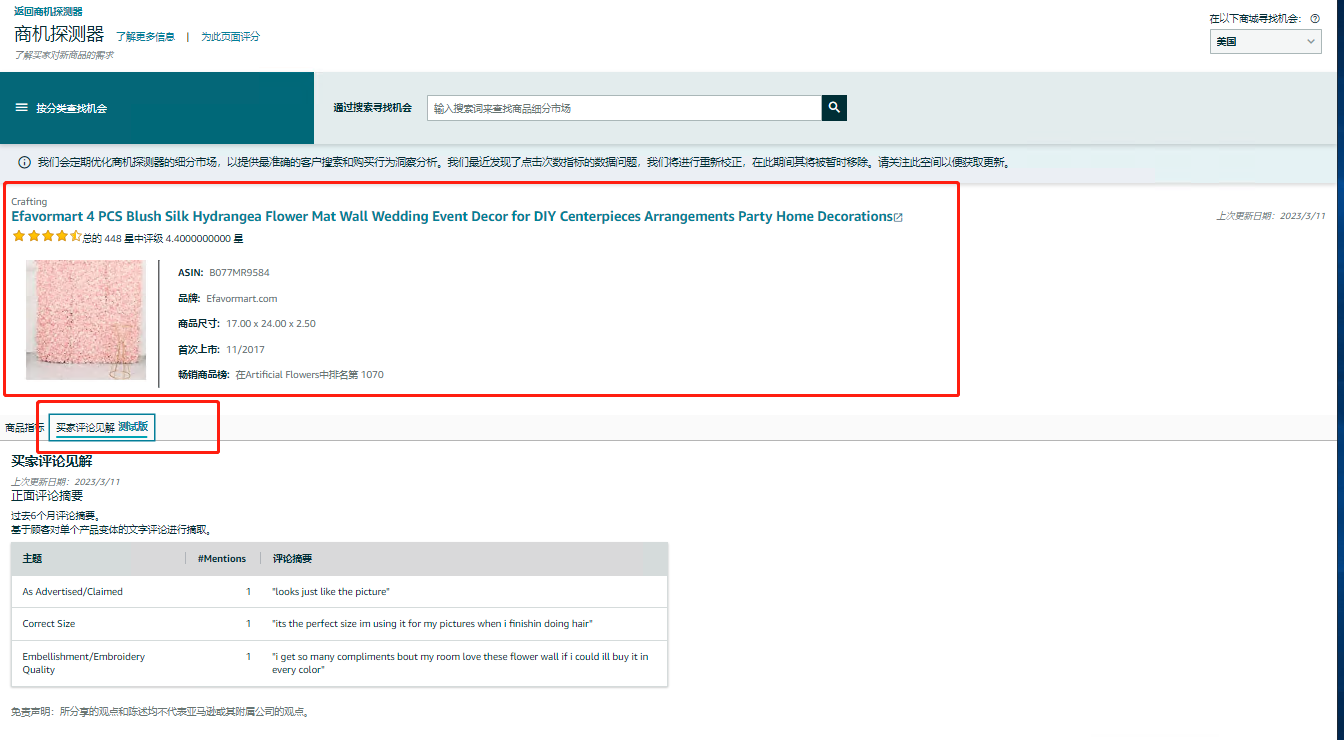Click the 通过搜索寻找机会 label

click(373, 108)
